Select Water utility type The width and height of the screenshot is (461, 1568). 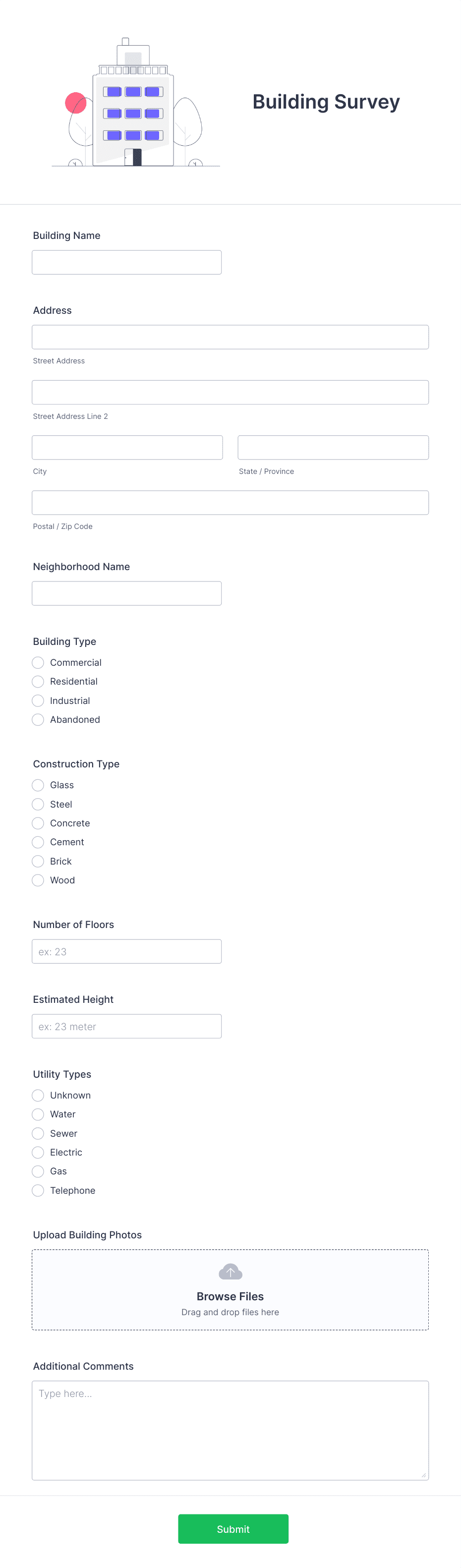[x=38, y=1114]
